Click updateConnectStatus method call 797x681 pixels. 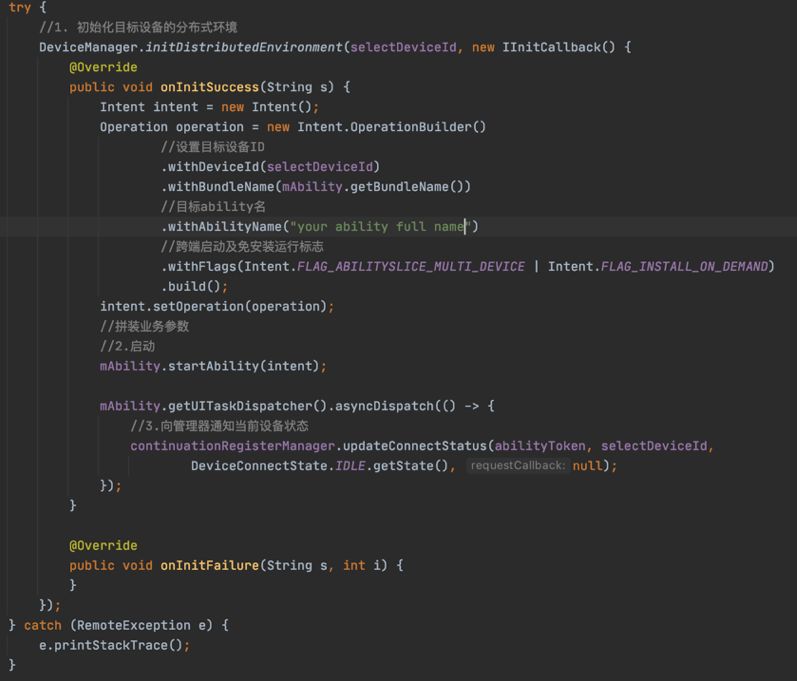(x=415, y=446)
